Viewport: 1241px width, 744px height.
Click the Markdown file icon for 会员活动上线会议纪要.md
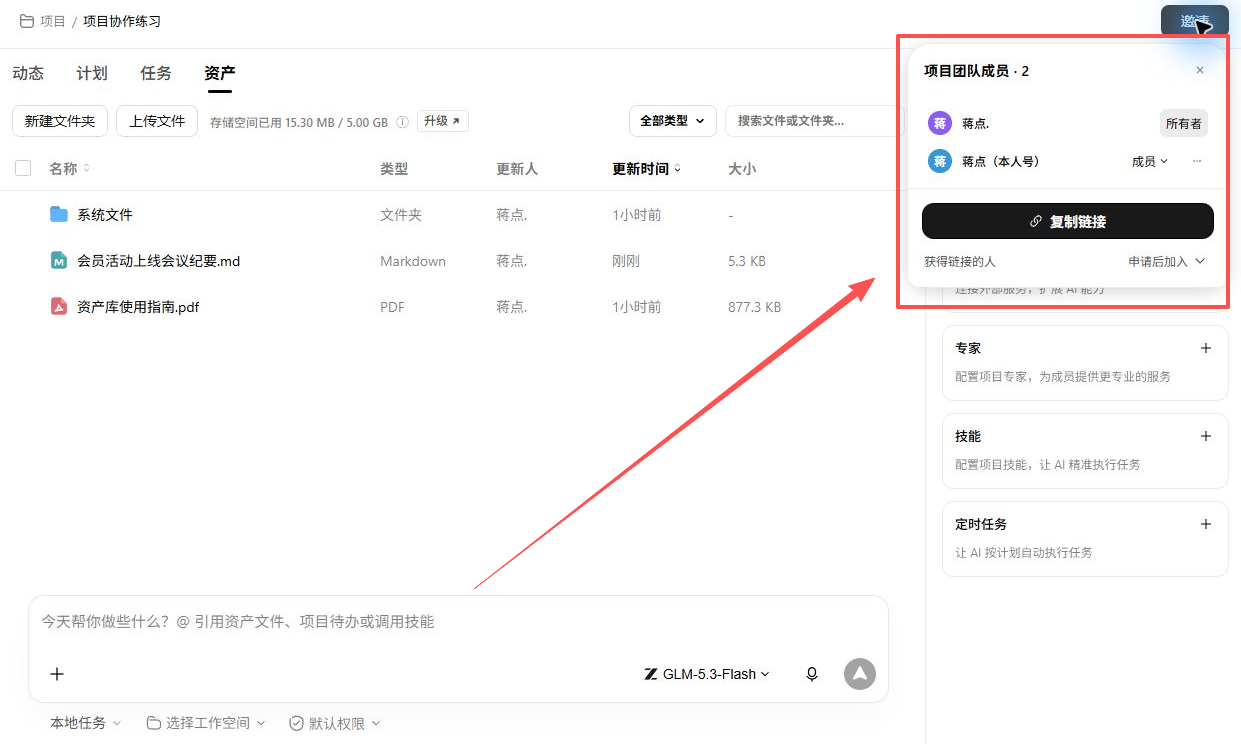point(59,260)
